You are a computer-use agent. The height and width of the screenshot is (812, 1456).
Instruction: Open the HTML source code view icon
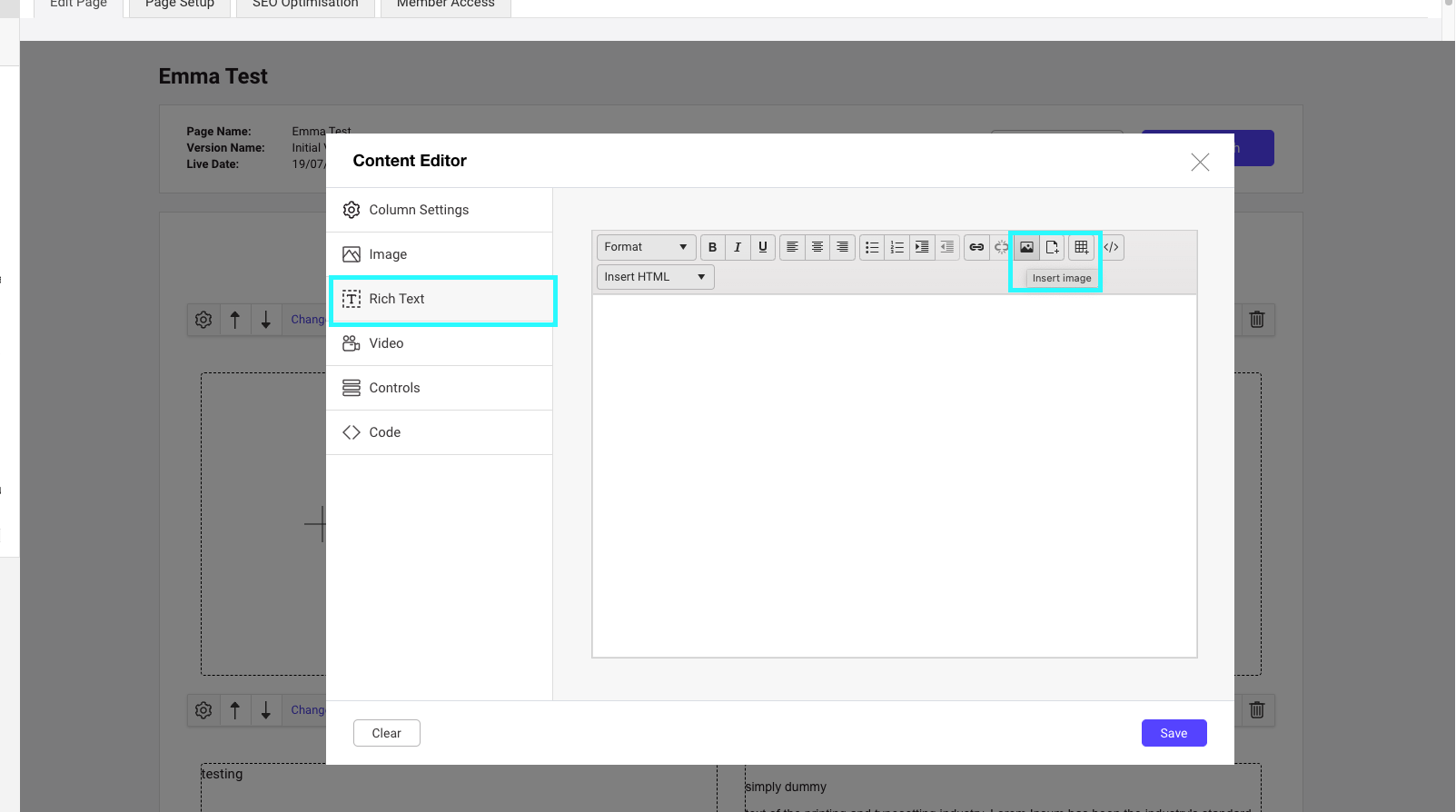pos(1111,247)
